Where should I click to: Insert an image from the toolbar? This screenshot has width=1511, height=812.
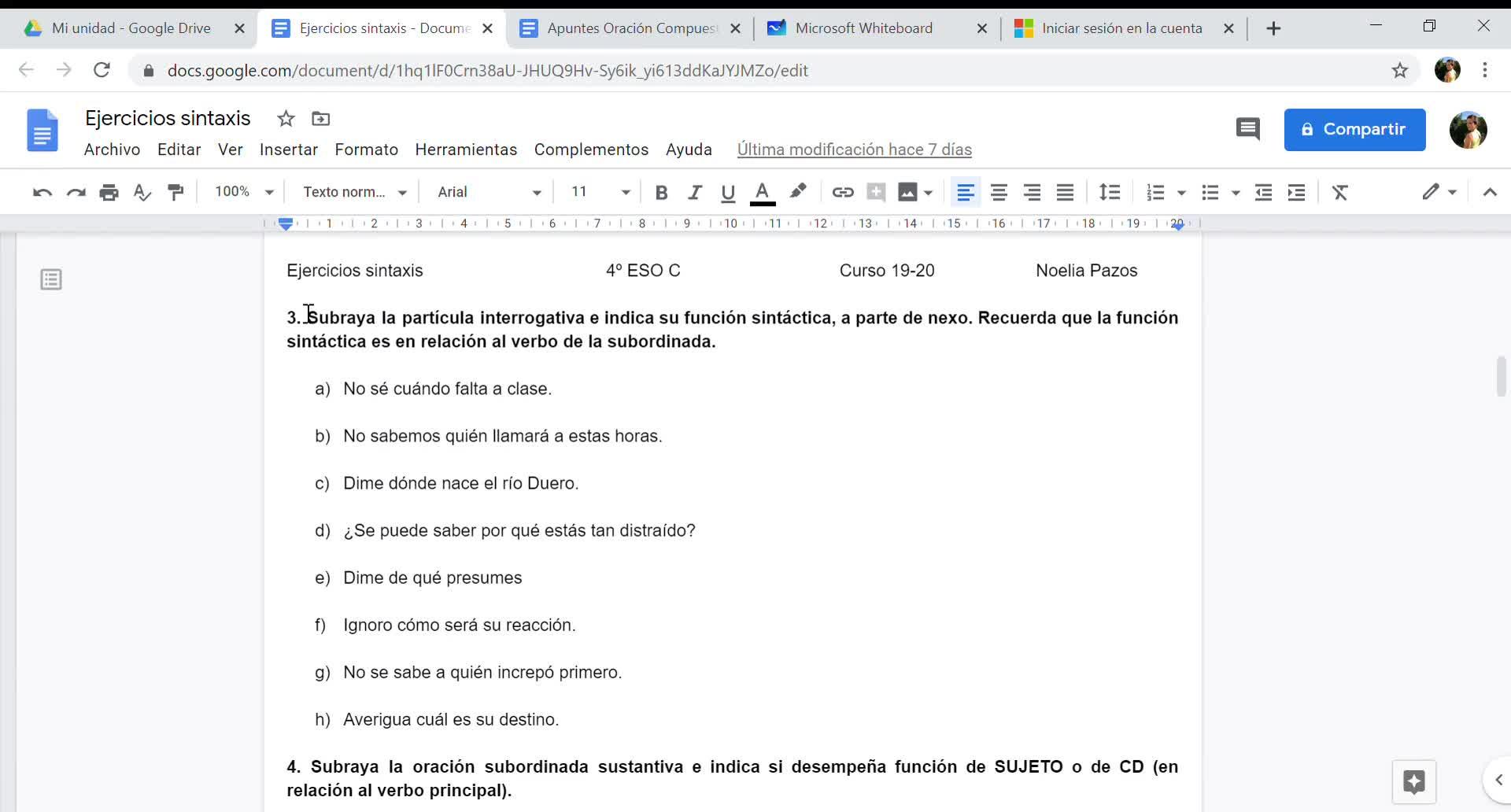pyautogui.click(x=907, y=192)
